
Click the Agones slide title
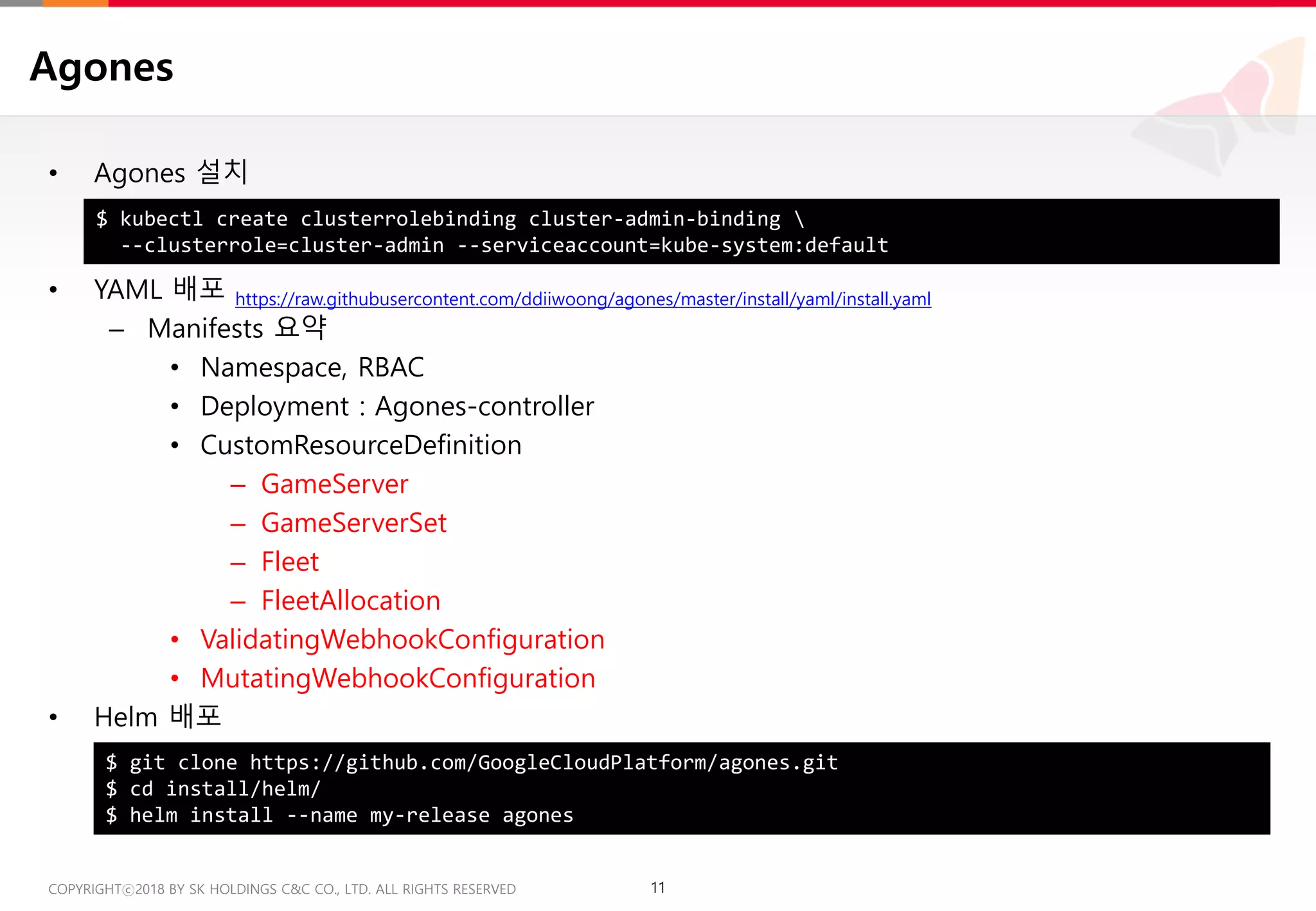point(102,67)
